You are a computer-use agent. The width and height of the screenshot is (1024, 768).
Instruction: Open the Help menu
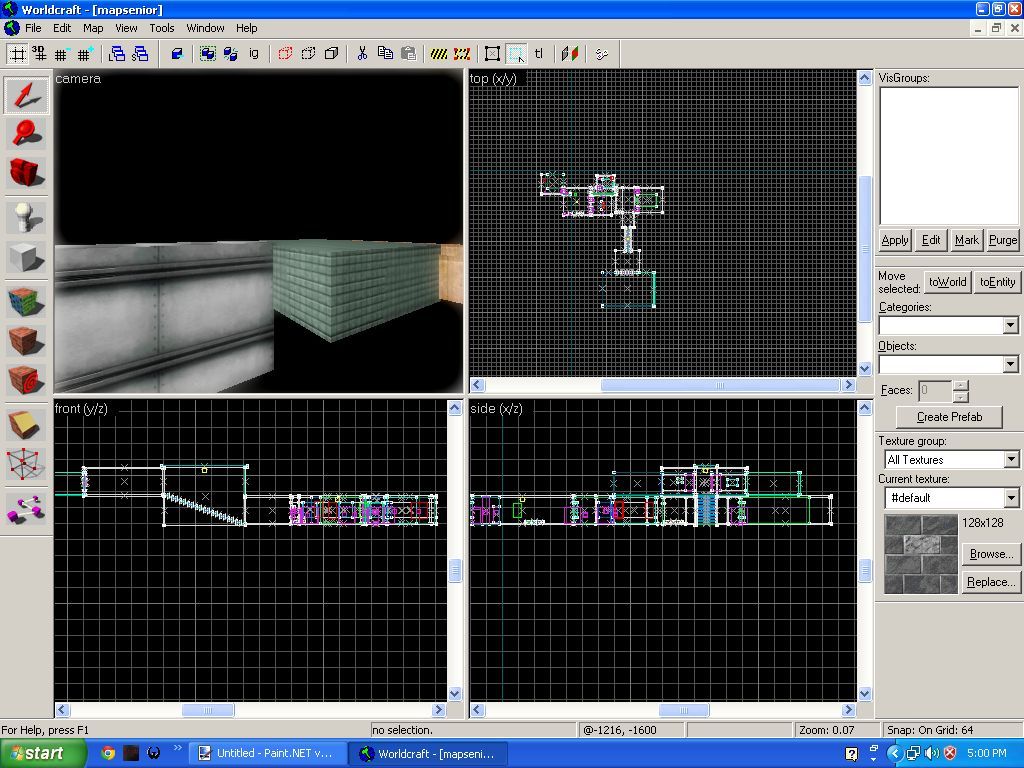[x=246, y=28]
